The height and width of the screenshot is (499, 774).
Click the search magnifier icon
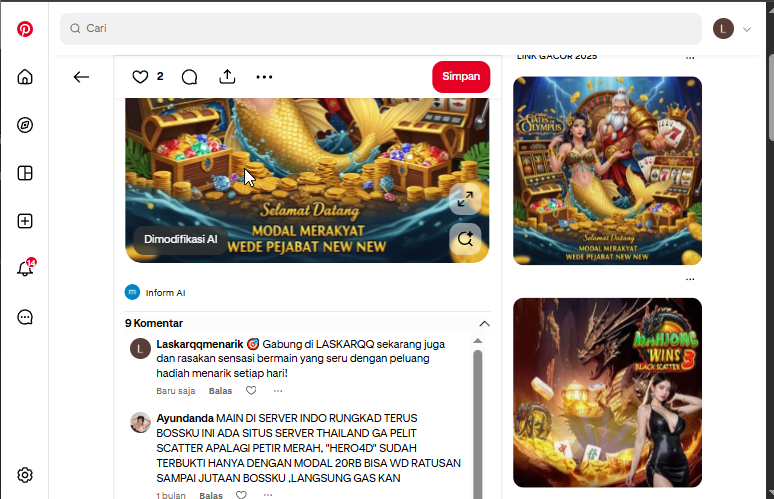click(x=75, y=29)
